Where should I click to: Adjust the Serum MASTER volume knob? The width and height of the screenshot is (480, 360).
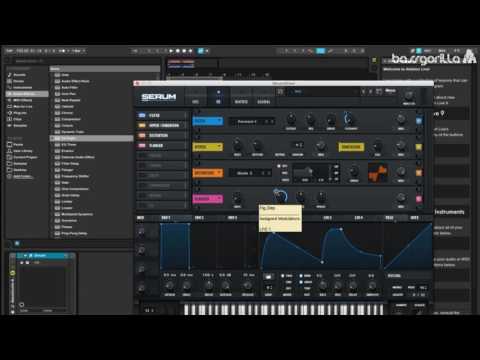pyautogui.click(x=409, y=96)
